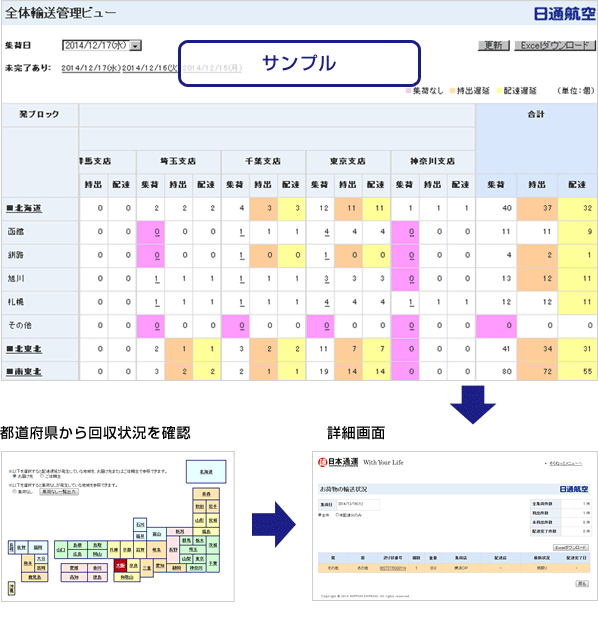Click the 富山 tile on the map
The height and width of the screenshot is (626, 598).
pos(156,534)
